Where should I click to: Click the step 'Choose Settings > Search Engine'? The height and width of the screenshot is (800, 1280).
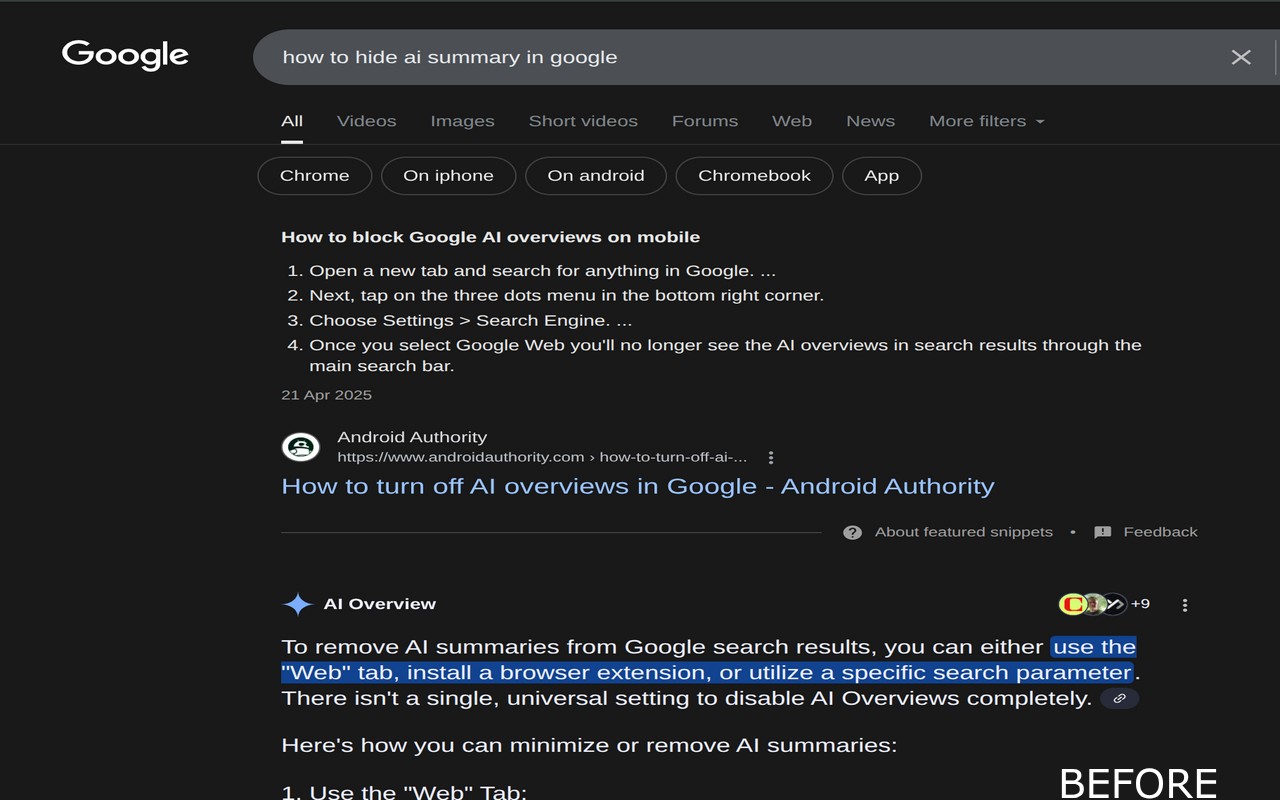(471, 321)
